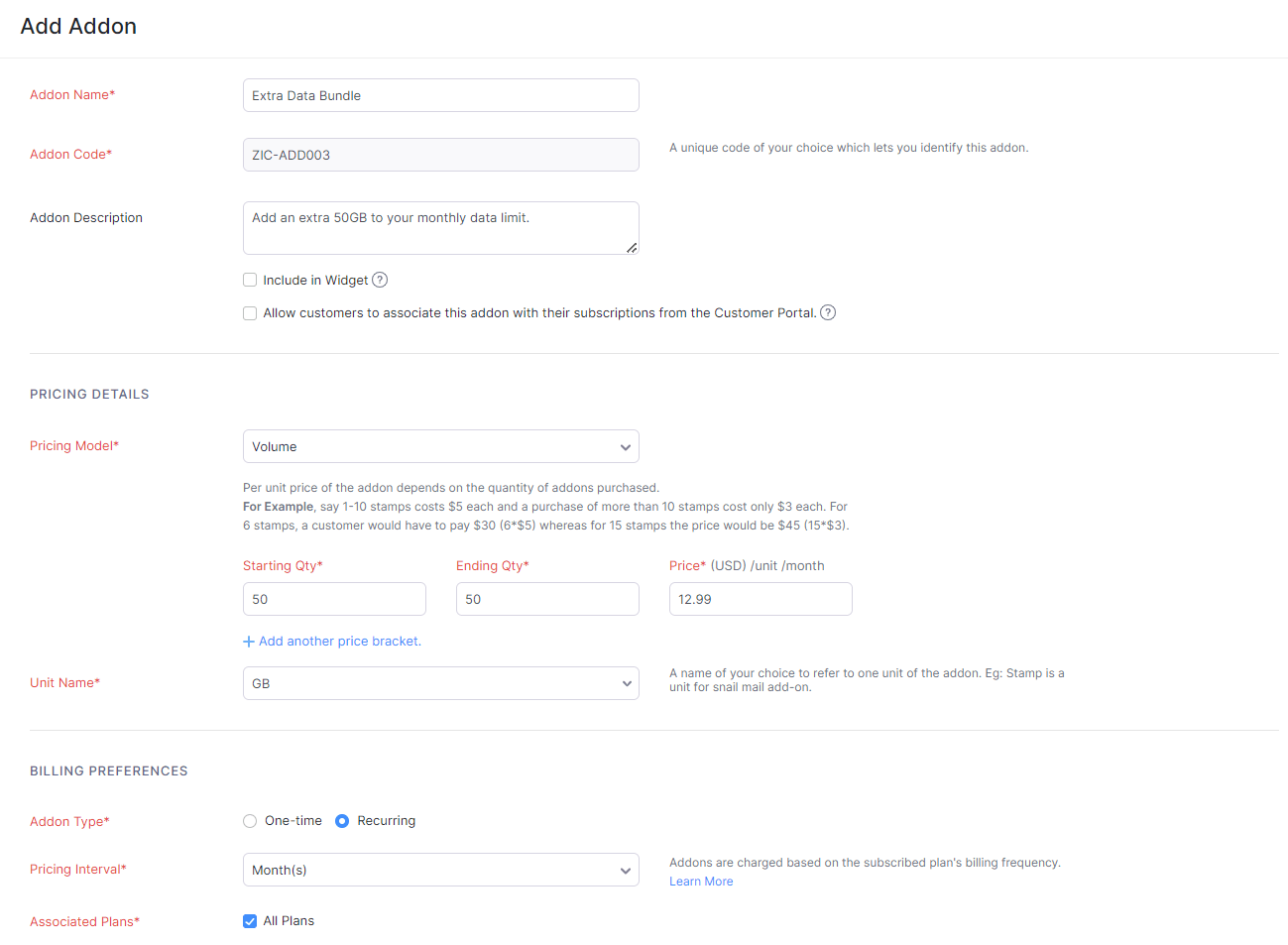Click the Price* (USD) /unit /month label
1288x945 pixels.
(747, 565)
